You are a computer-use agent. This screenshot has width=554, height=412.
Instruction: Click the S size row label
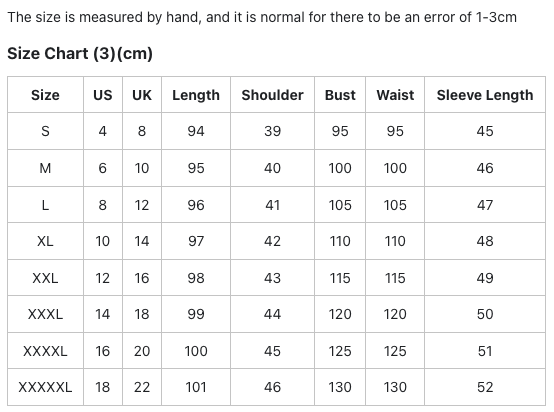(45, 131)
